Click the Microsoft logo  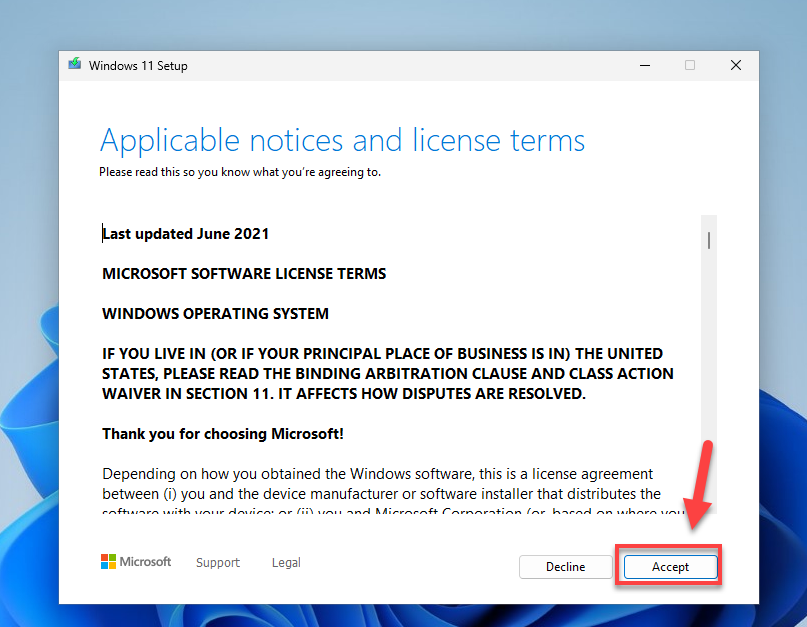point(136,562)
